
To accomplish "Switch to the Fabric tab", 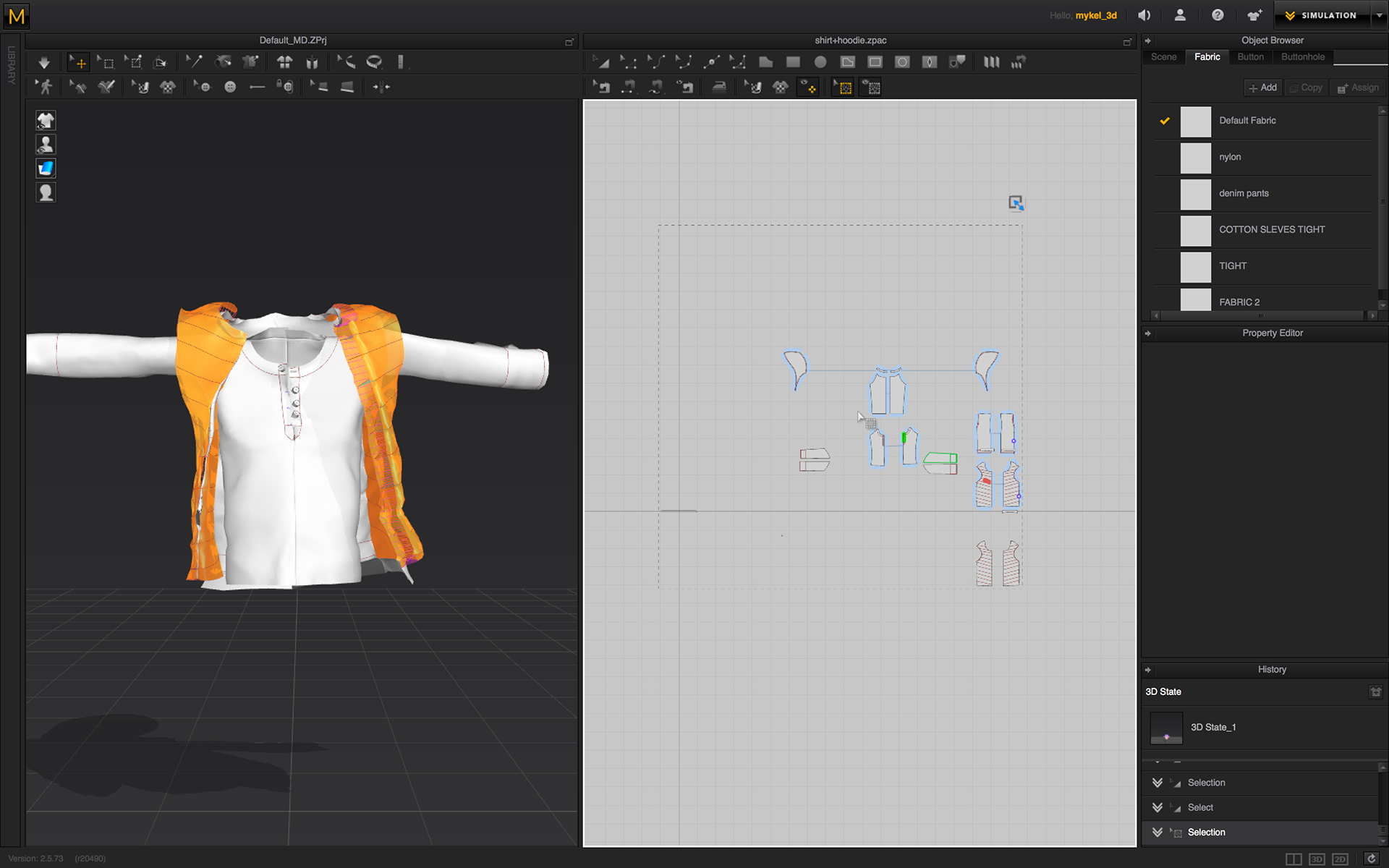I will tap(1207, 57).
